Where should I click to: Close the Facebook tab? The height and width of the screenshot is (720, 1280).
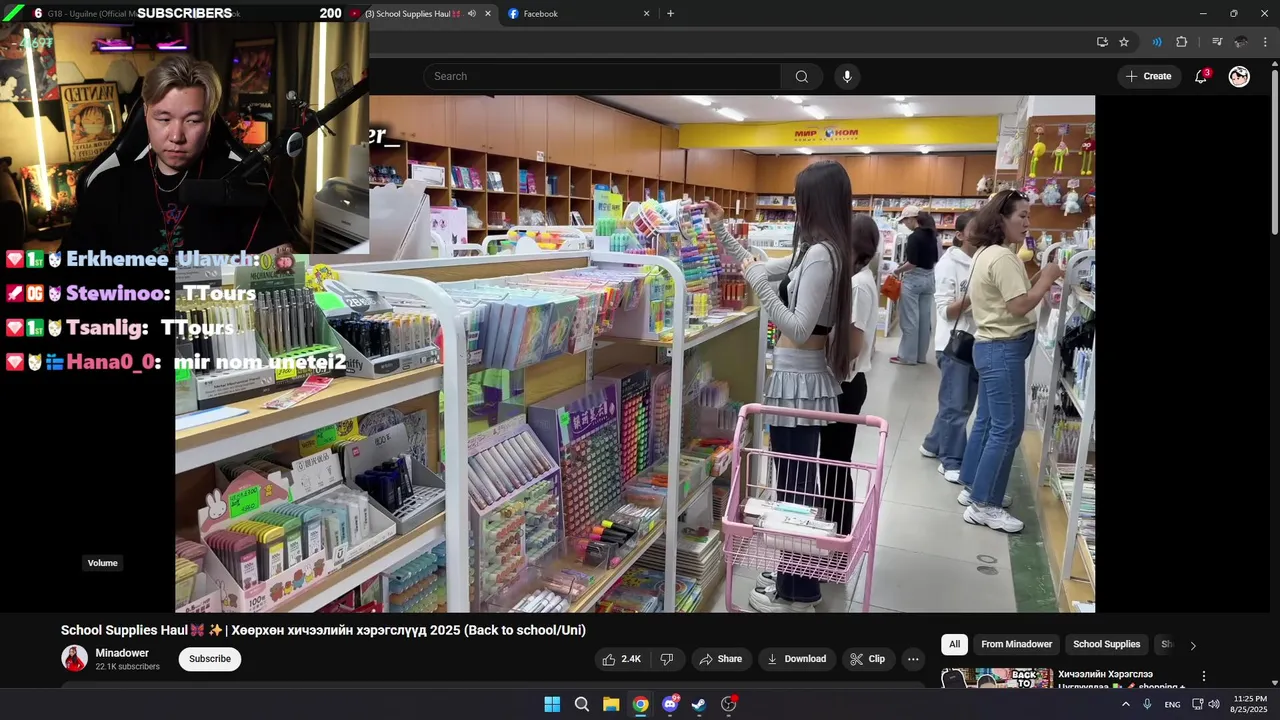coord(646,14)
